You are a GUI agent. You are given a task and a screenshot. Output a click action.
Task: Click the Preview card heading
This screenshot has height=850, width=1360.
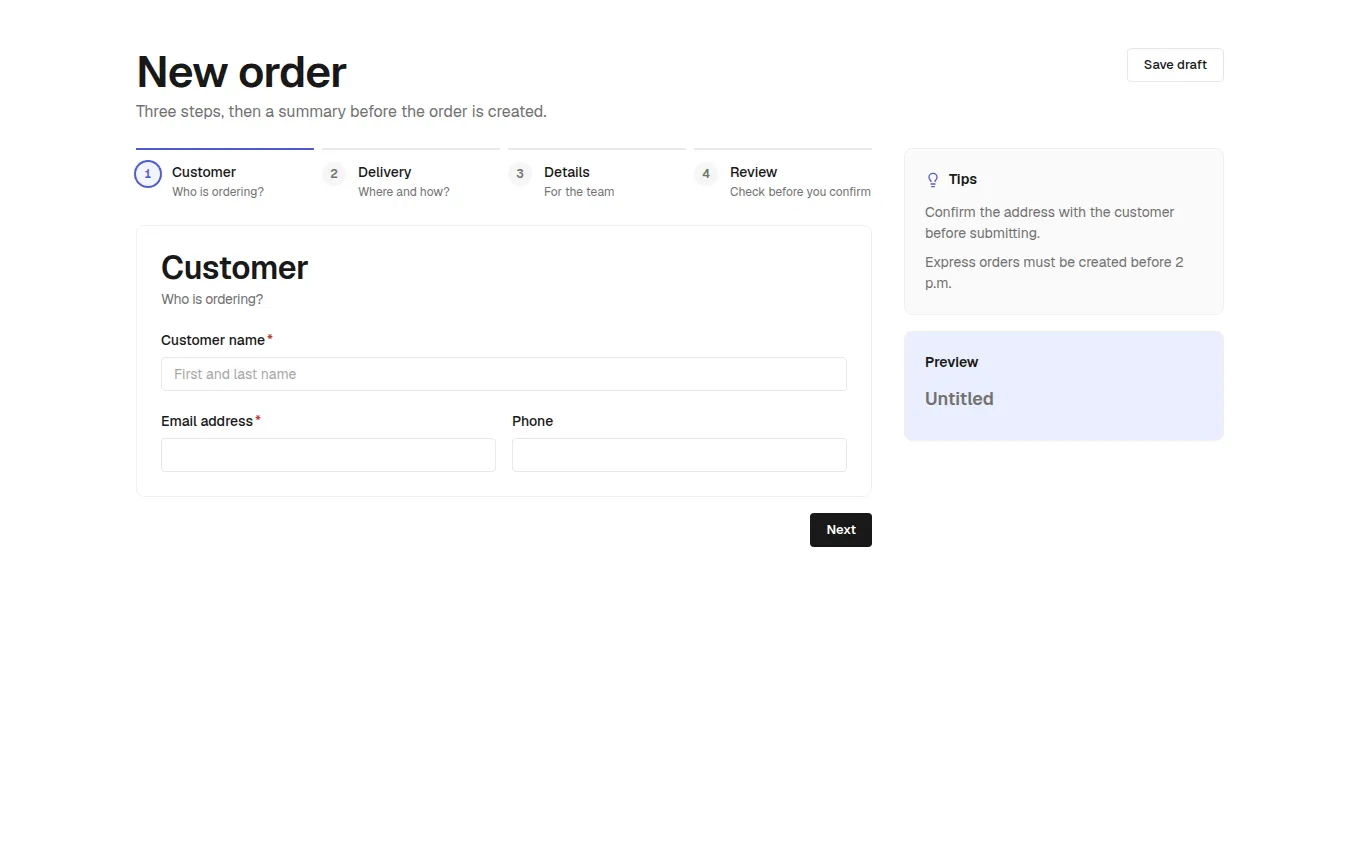point(951,362)
